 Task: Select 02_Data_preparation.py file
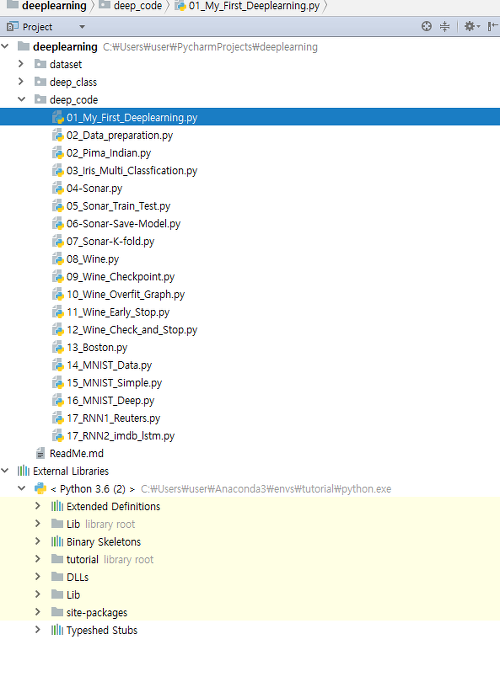pyautogui.click(x=120, y=135)
